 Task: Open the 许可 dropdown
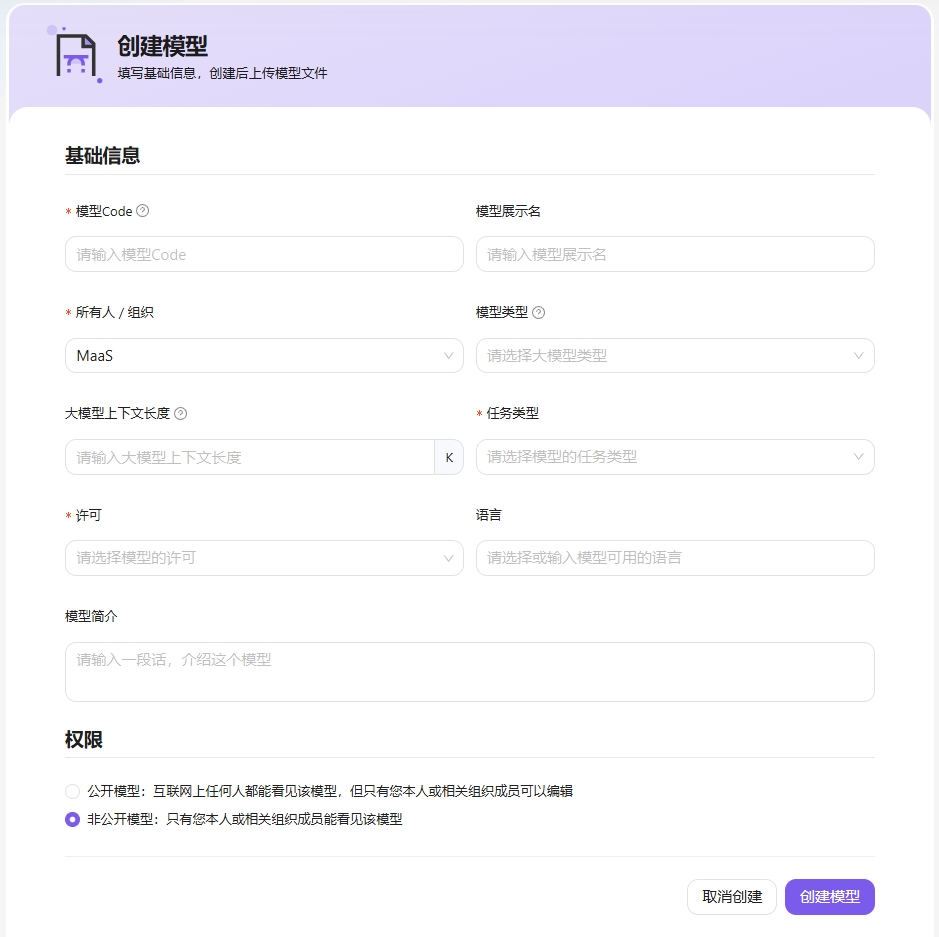click(x=264, y=558)
